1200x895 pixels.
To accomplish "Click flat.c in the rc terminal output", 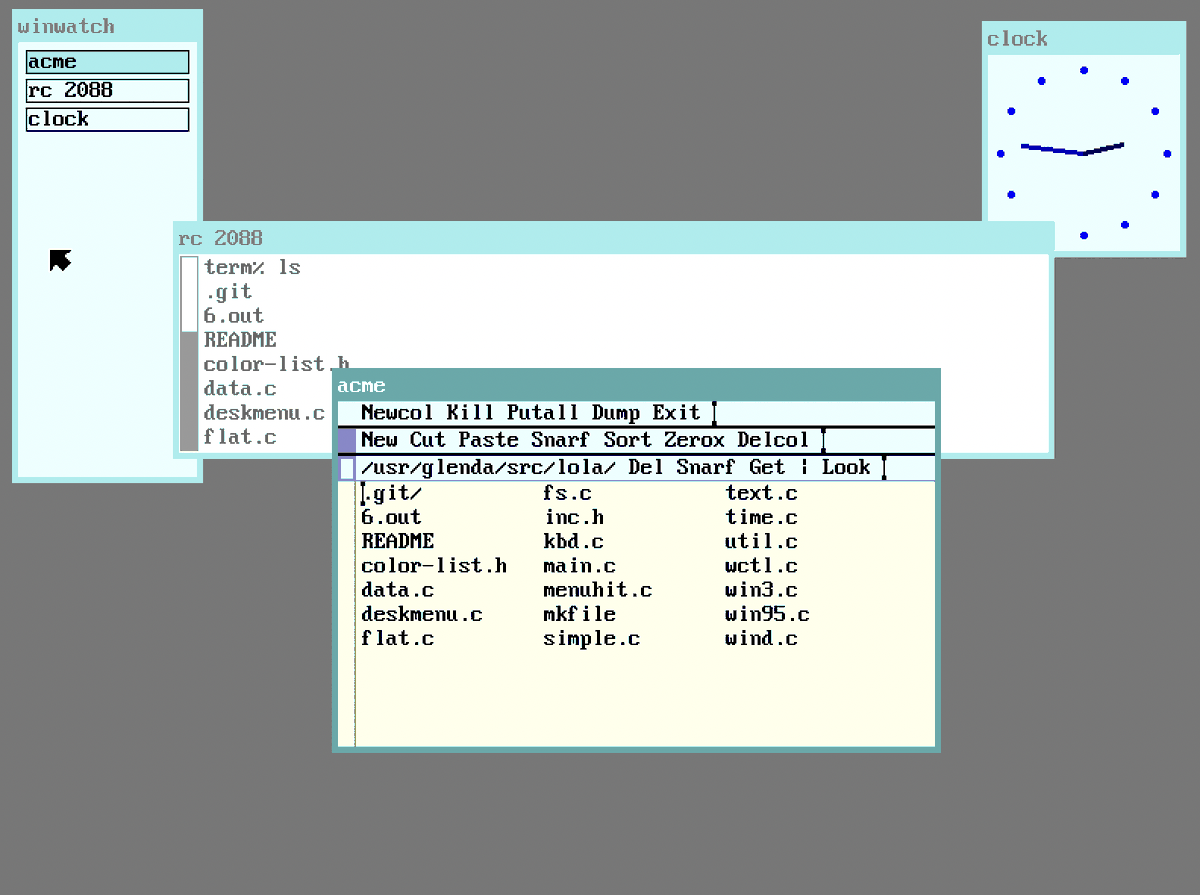I will (x=240, y=437).
